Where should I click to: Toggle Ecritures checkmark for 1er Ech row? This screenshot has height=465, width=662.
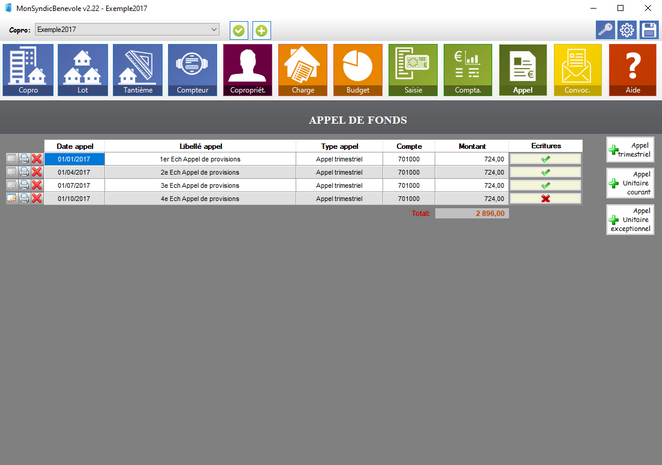(545, 159)
